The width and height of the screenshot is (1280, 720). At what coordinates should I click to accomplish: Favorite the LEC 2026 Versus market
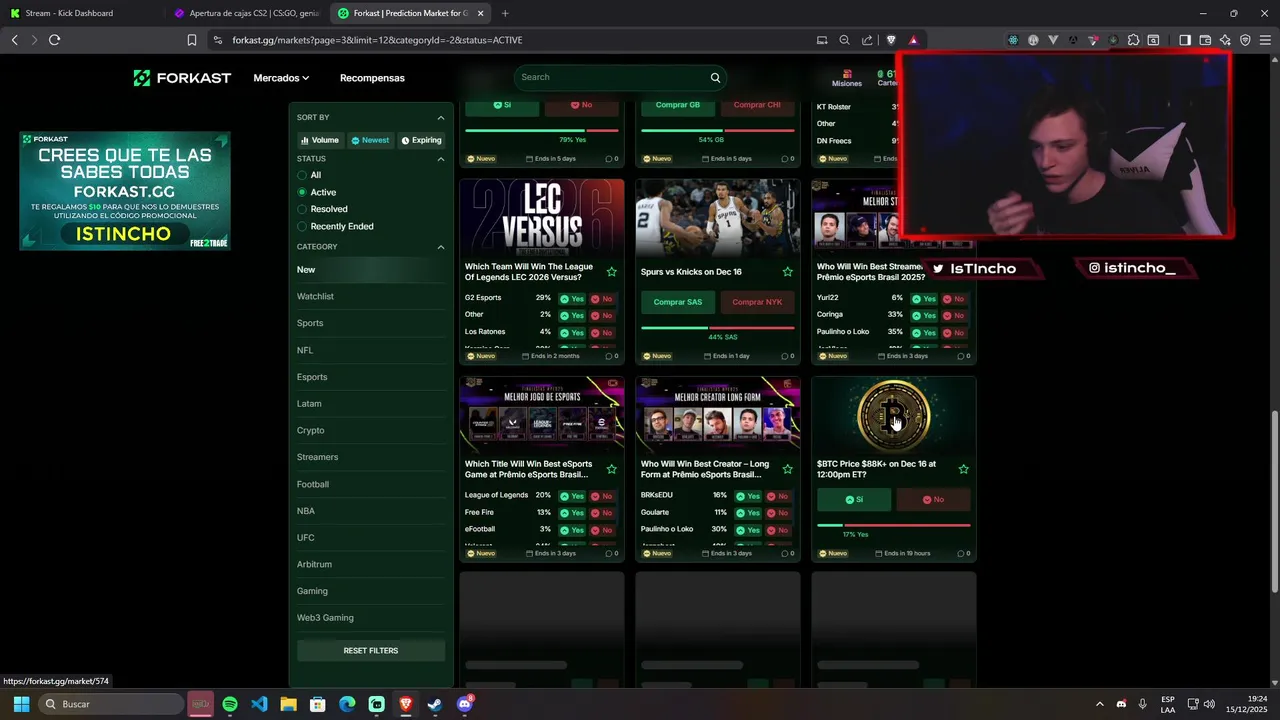pos(612,272)
